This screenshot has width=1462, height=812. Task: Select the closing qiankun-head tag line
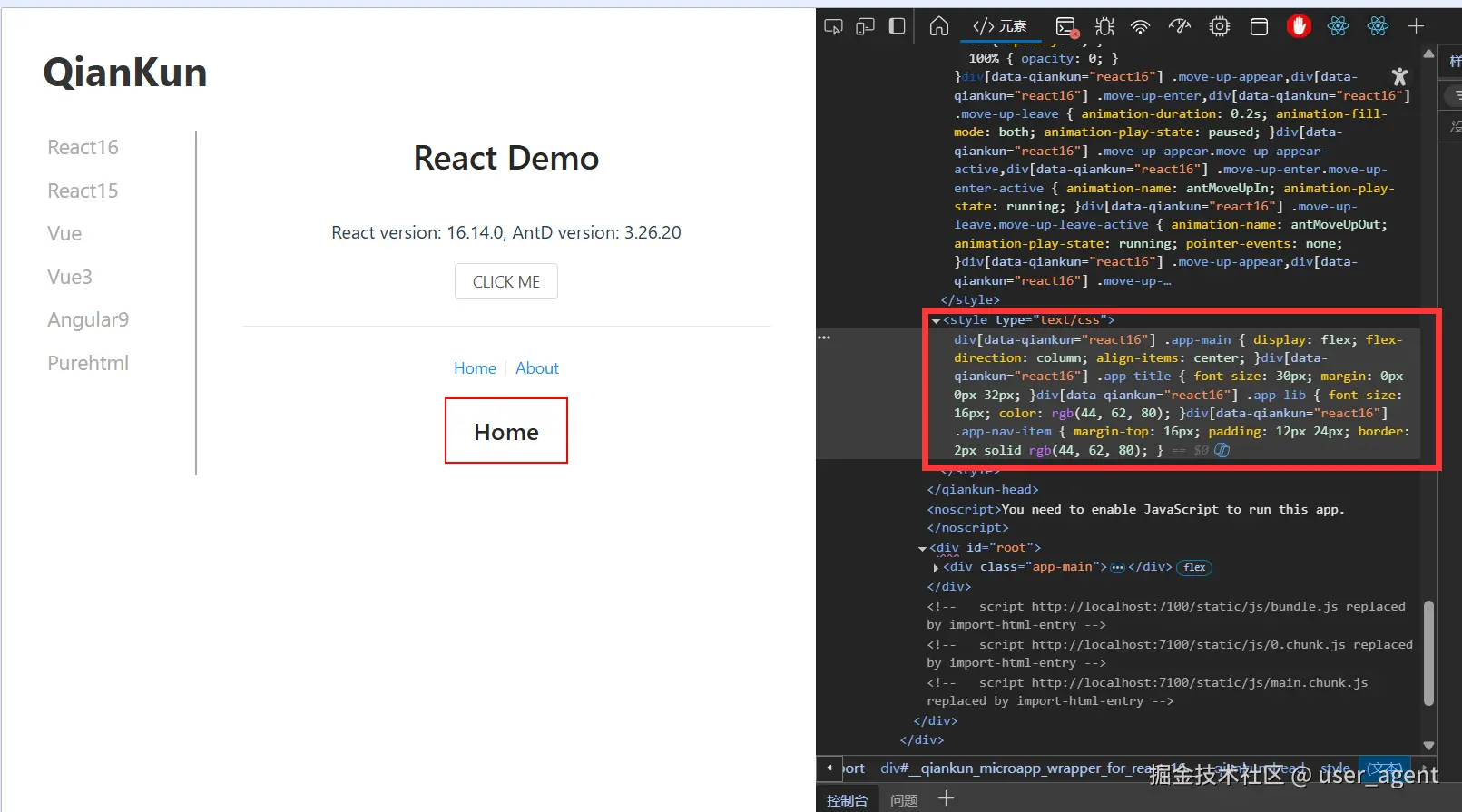click(983, 490)
